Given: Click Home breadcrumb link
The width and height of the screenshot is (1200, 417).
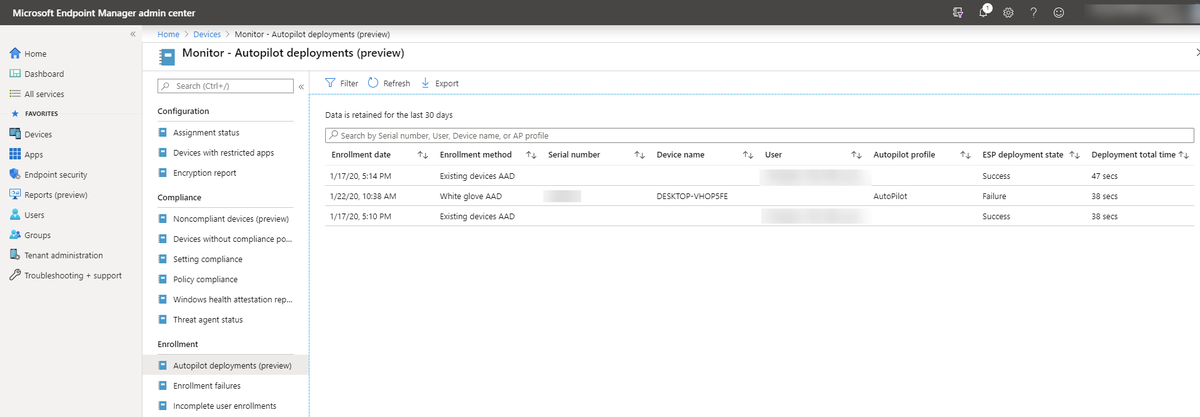Looking at the screenshot, I should tap(169, 35).
